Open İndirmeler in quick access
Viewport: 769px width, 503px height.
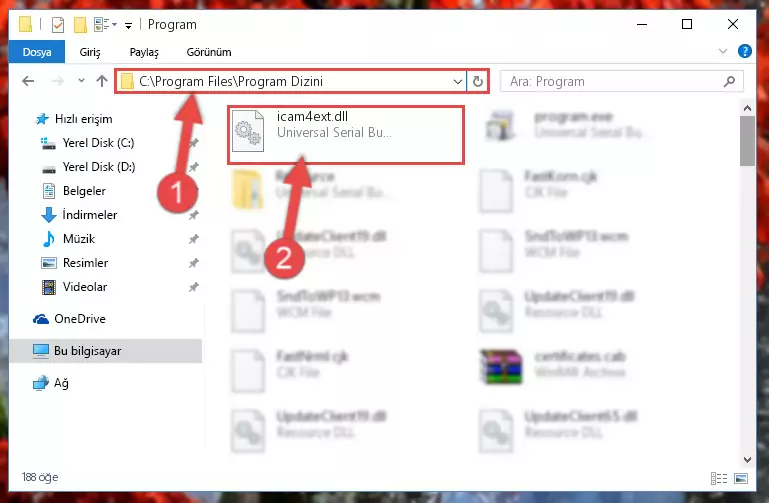click(90, 215)
